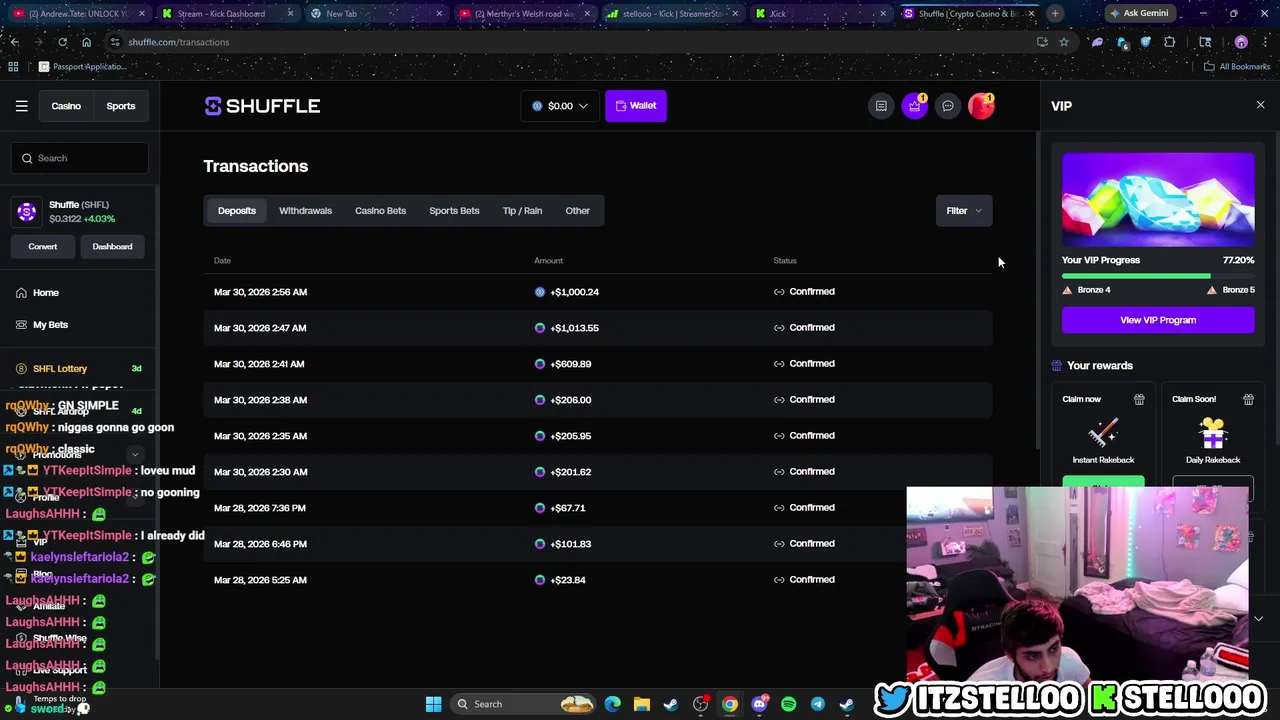Open File Explorer from the taskbar
This screenshot has height=720, width=1280.
(x=641, y=704)
